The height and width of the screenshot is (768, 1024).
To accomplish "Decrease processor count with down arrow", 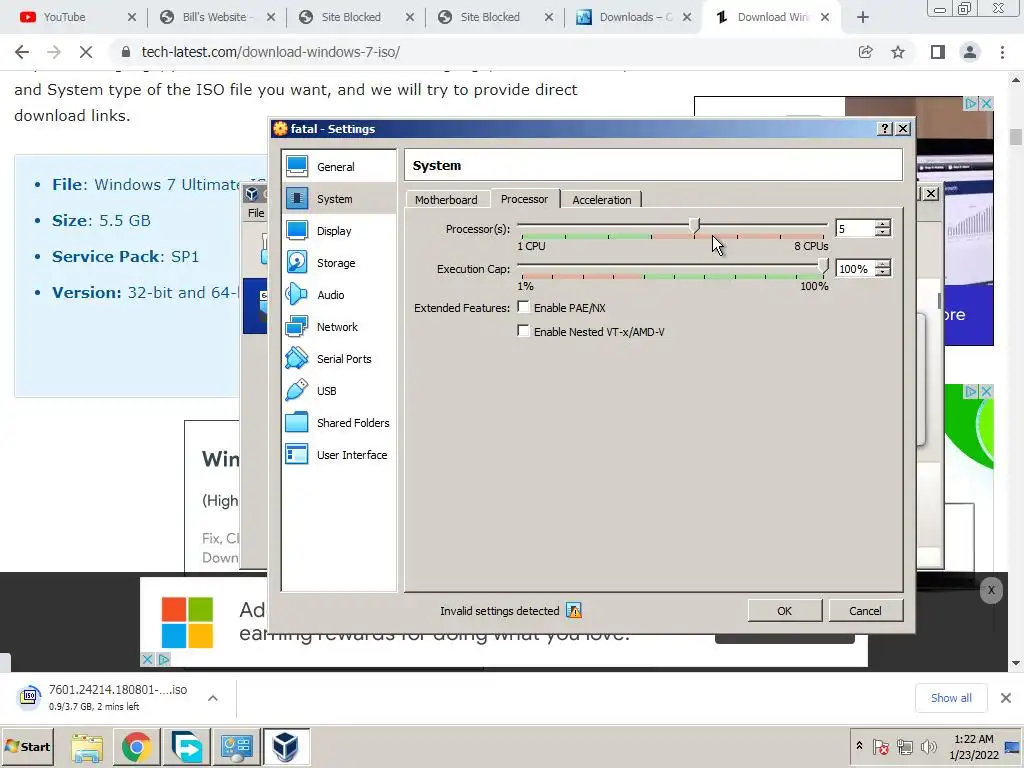I will pyautogui.click(x=883, y=232).
